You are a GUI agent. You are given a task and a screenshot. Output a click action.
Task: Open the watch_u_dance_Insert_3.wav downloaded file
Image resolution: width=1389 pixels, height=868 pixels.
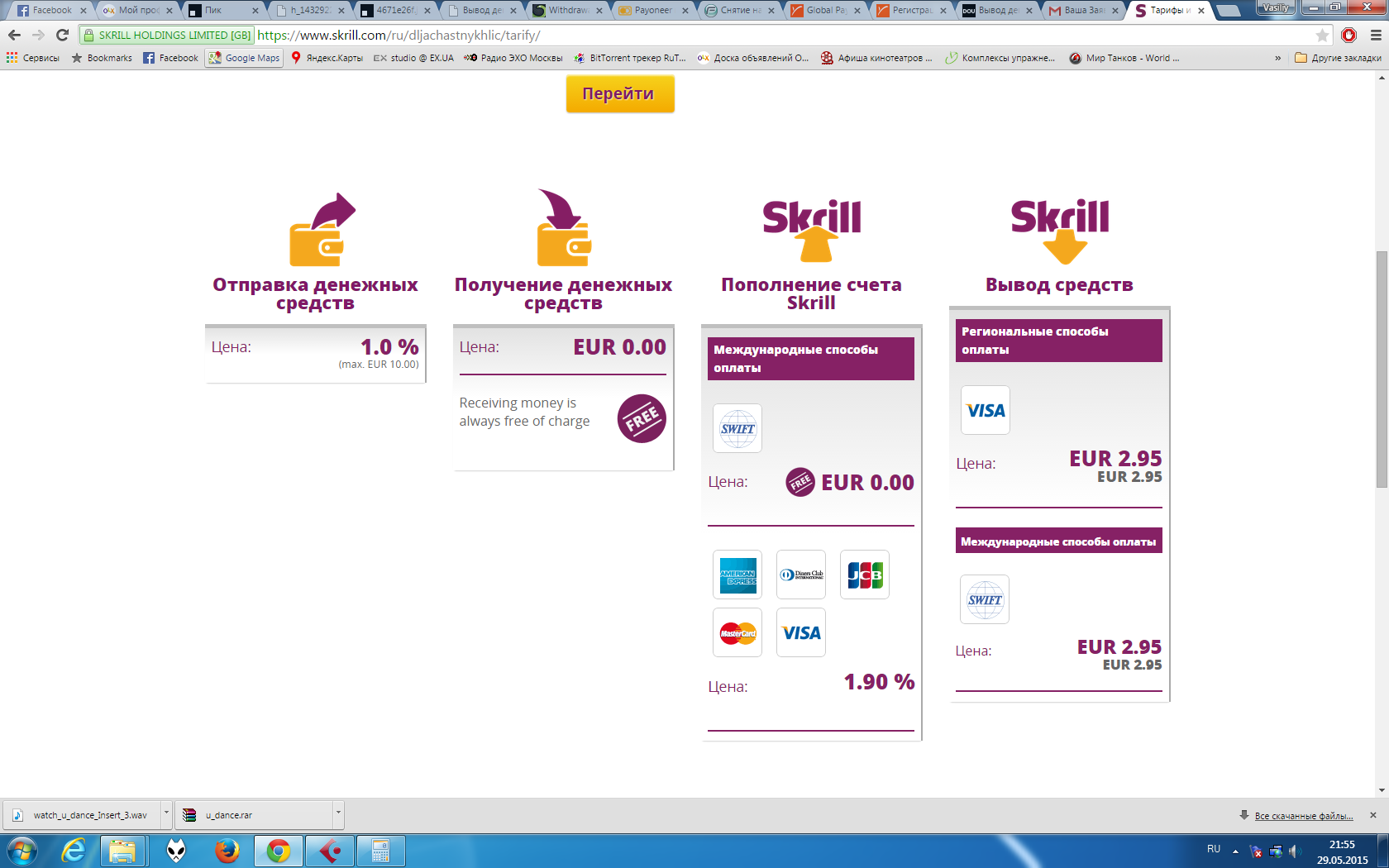click(83, 814)
